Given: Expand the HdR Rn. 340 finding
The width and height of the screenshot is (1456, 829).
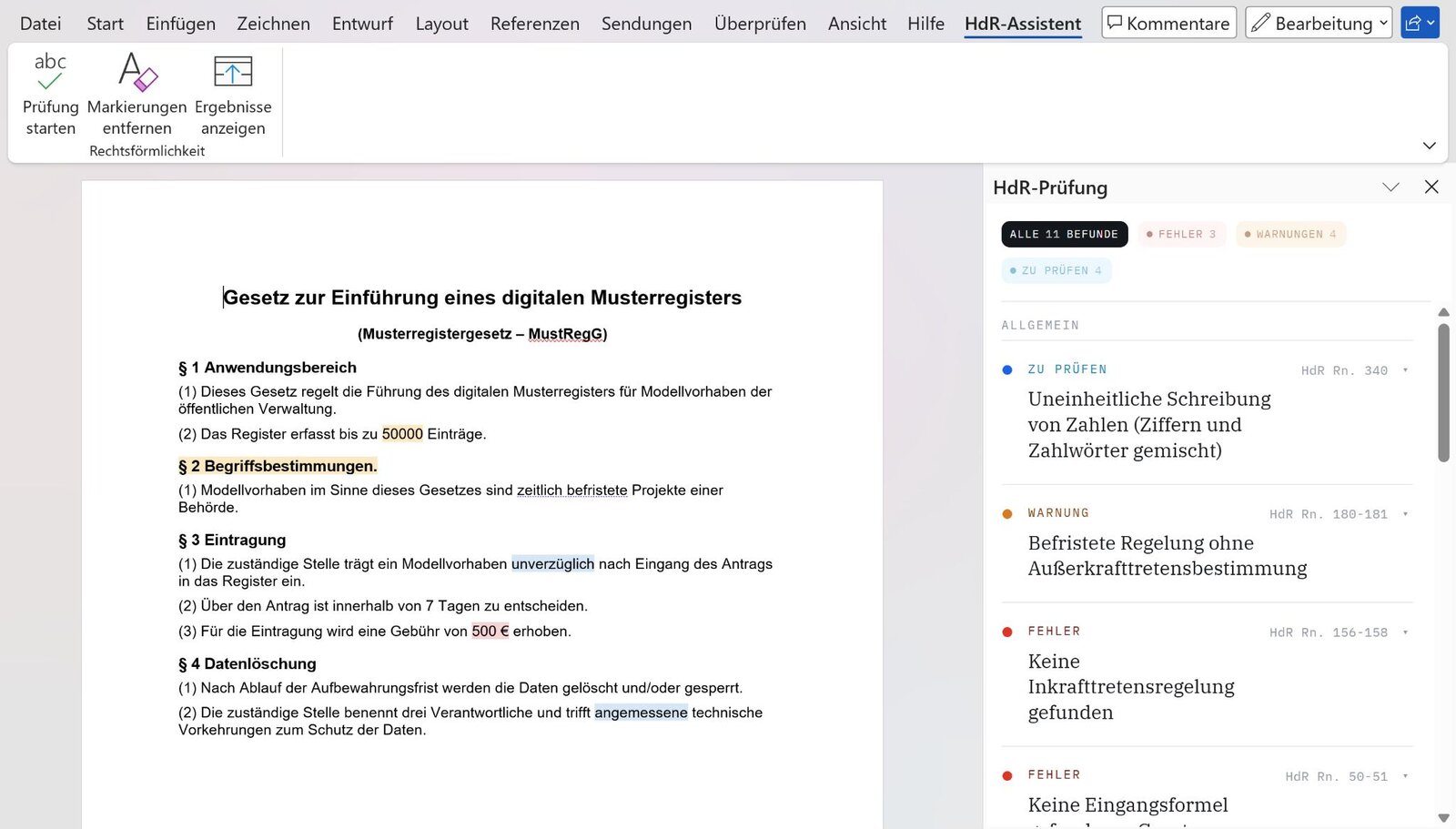Looking at the screenshot, I should coord(1406,370).
